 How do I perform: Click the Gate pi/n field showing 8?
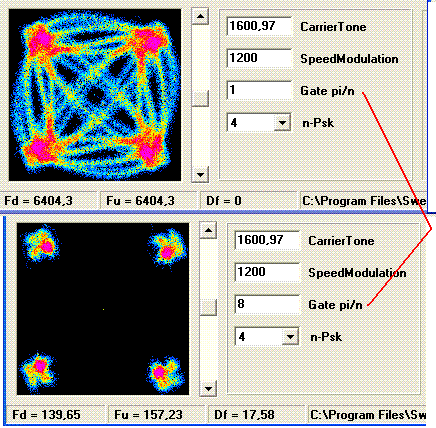coord(267,304)
